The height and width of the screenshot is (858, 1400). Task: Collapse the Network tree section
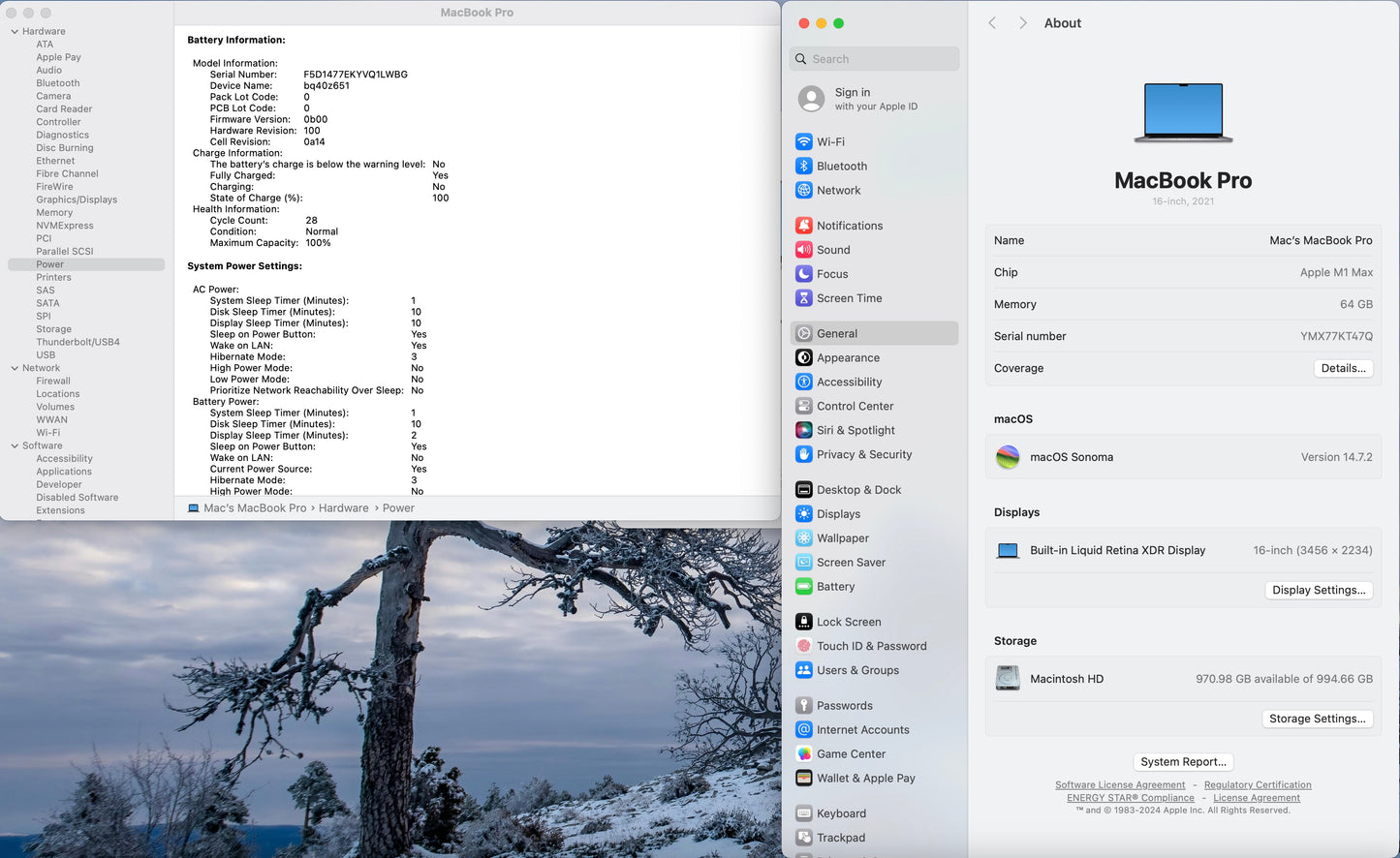[x=15, y=368]
